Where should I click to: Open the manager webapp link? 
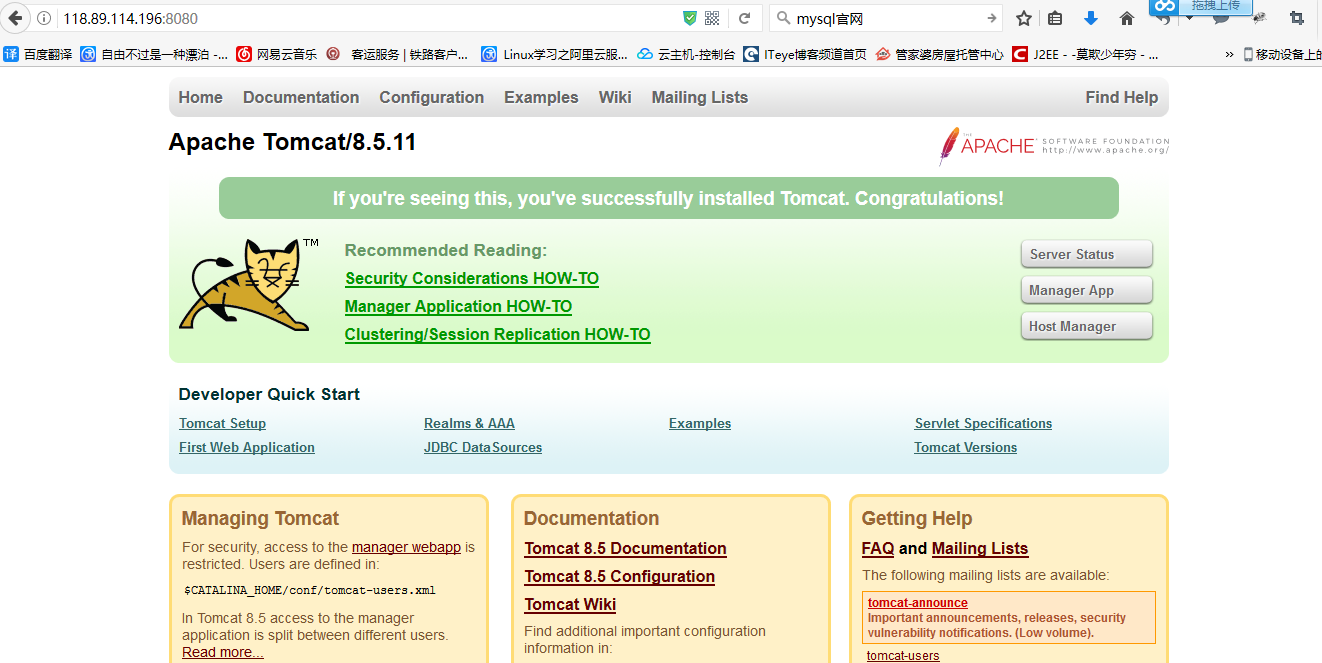point(406,547)
